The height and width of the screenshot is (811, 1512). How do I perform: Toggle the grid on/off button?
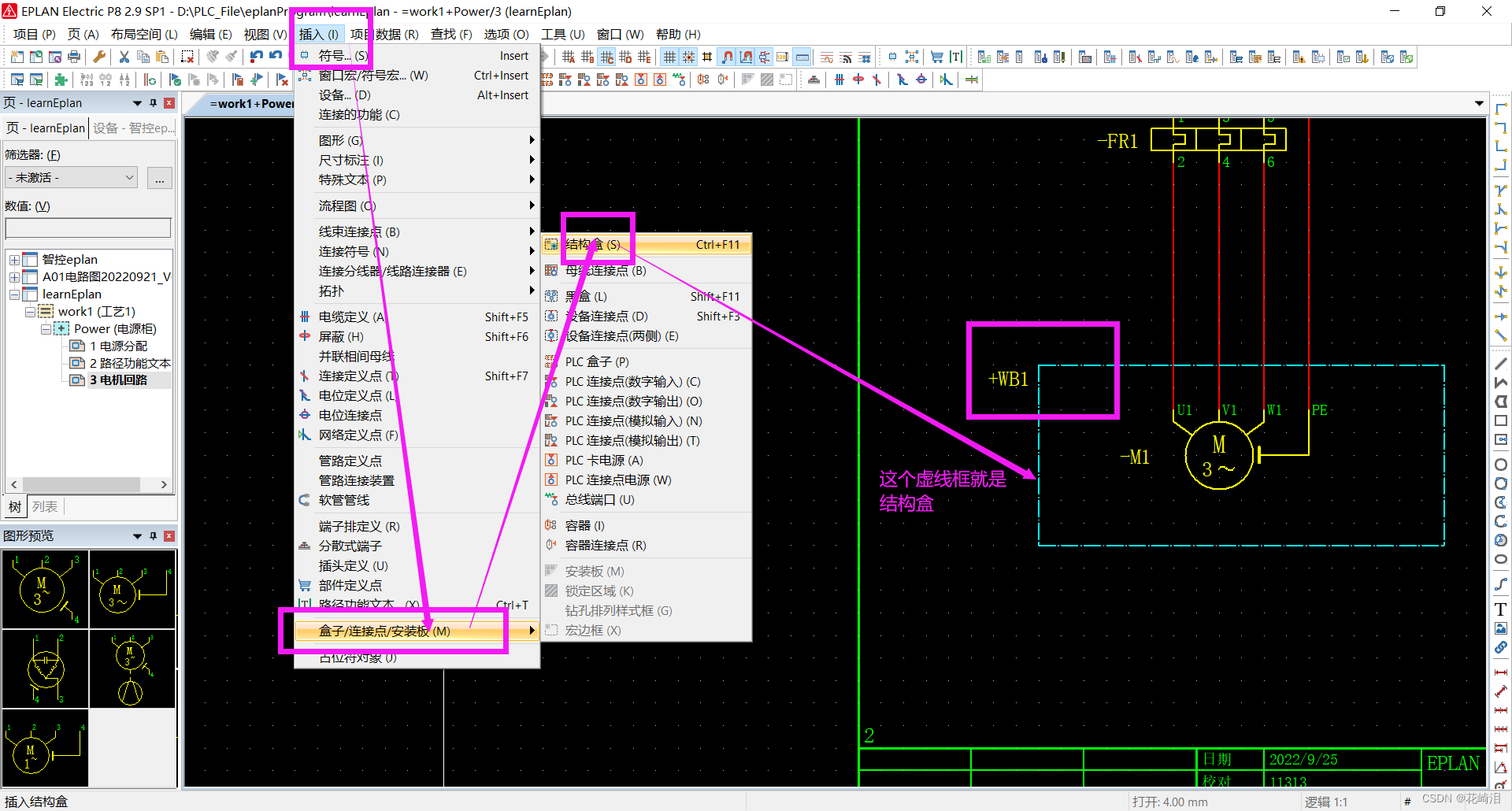669,57
